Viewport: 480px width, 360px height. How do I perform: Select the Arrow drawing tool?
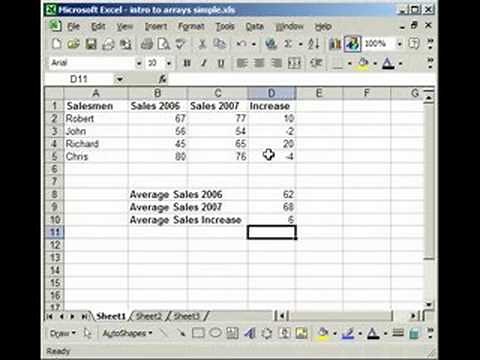(180, 333)
